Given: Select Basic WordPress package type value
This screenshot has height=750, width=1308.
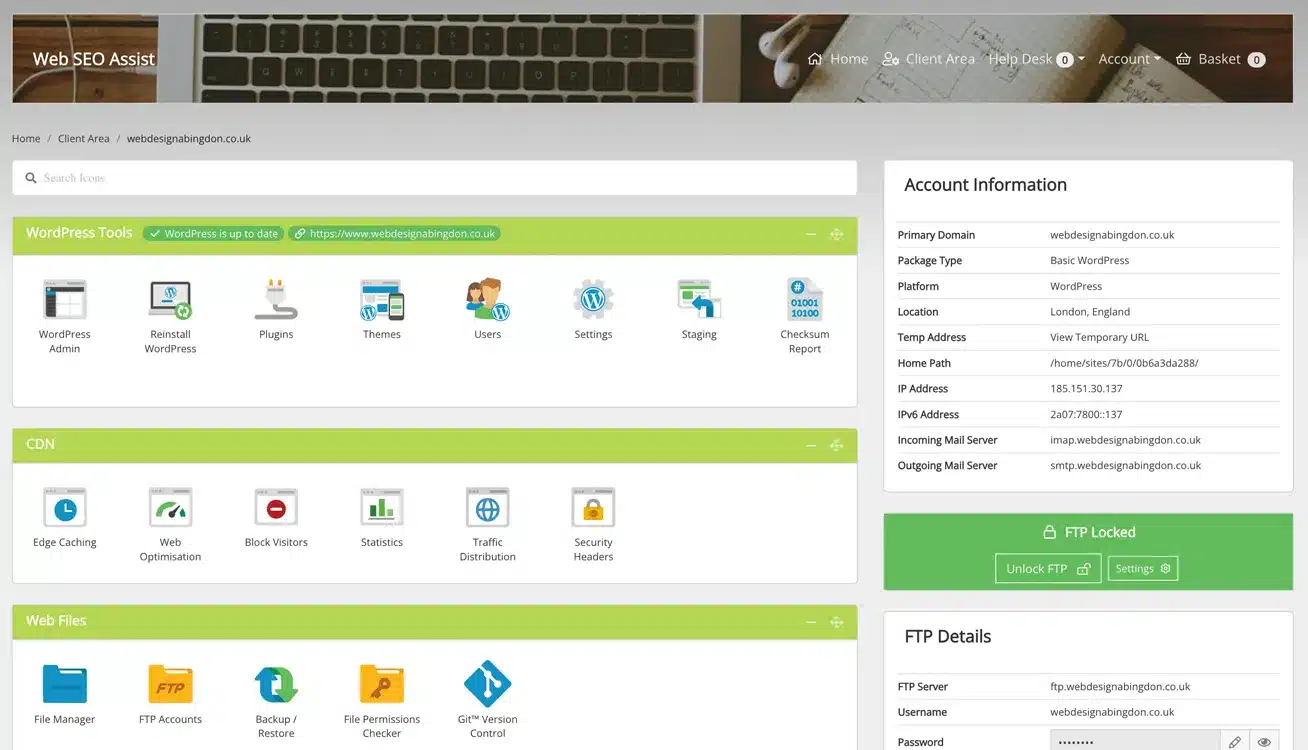Looking at the screenshot, I should [x=1089, y=261].
